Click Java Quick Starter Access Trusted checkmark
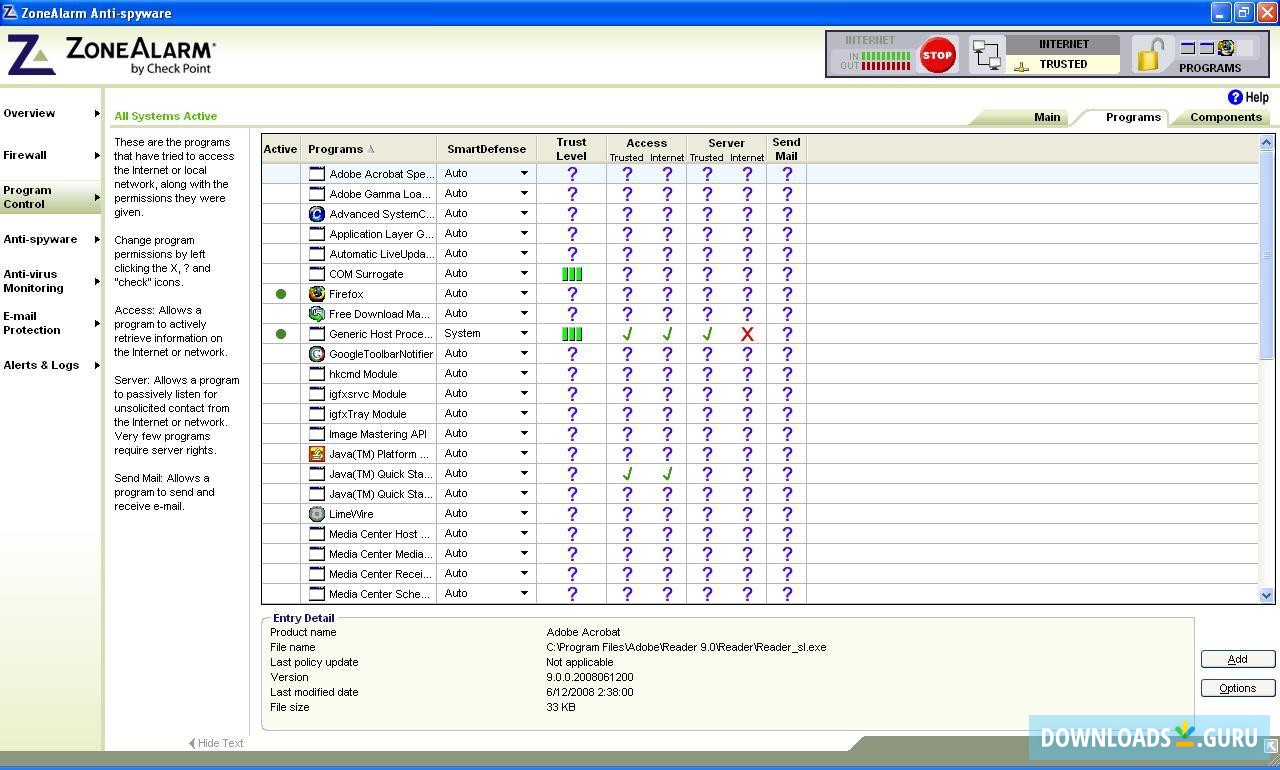This screenshot has width=1280, height=770. pos(627,474)
